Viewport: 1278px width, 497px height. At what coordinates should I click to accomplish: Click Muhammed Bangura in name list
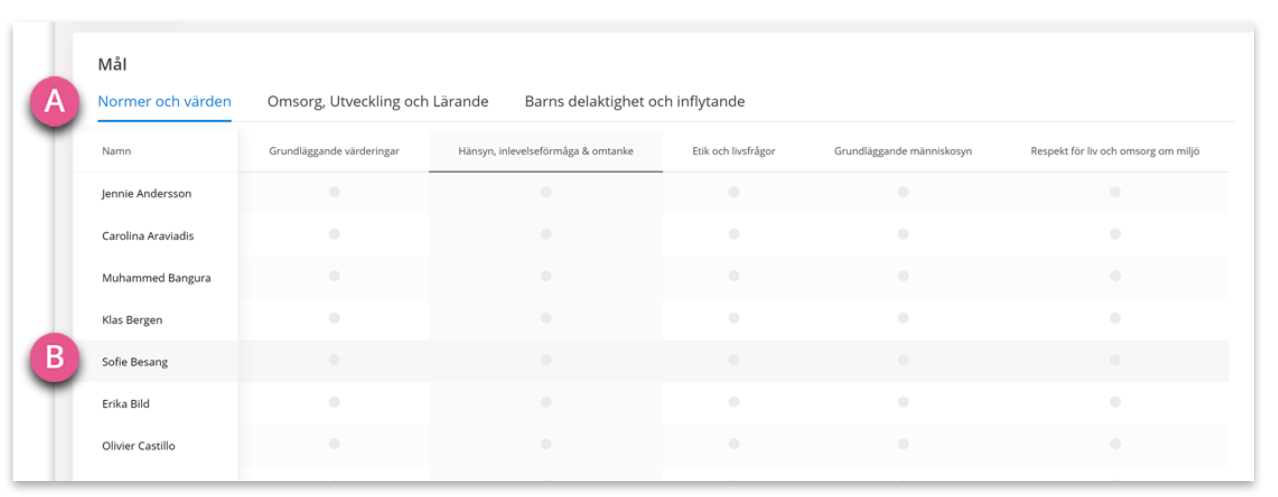click(156, 278)
